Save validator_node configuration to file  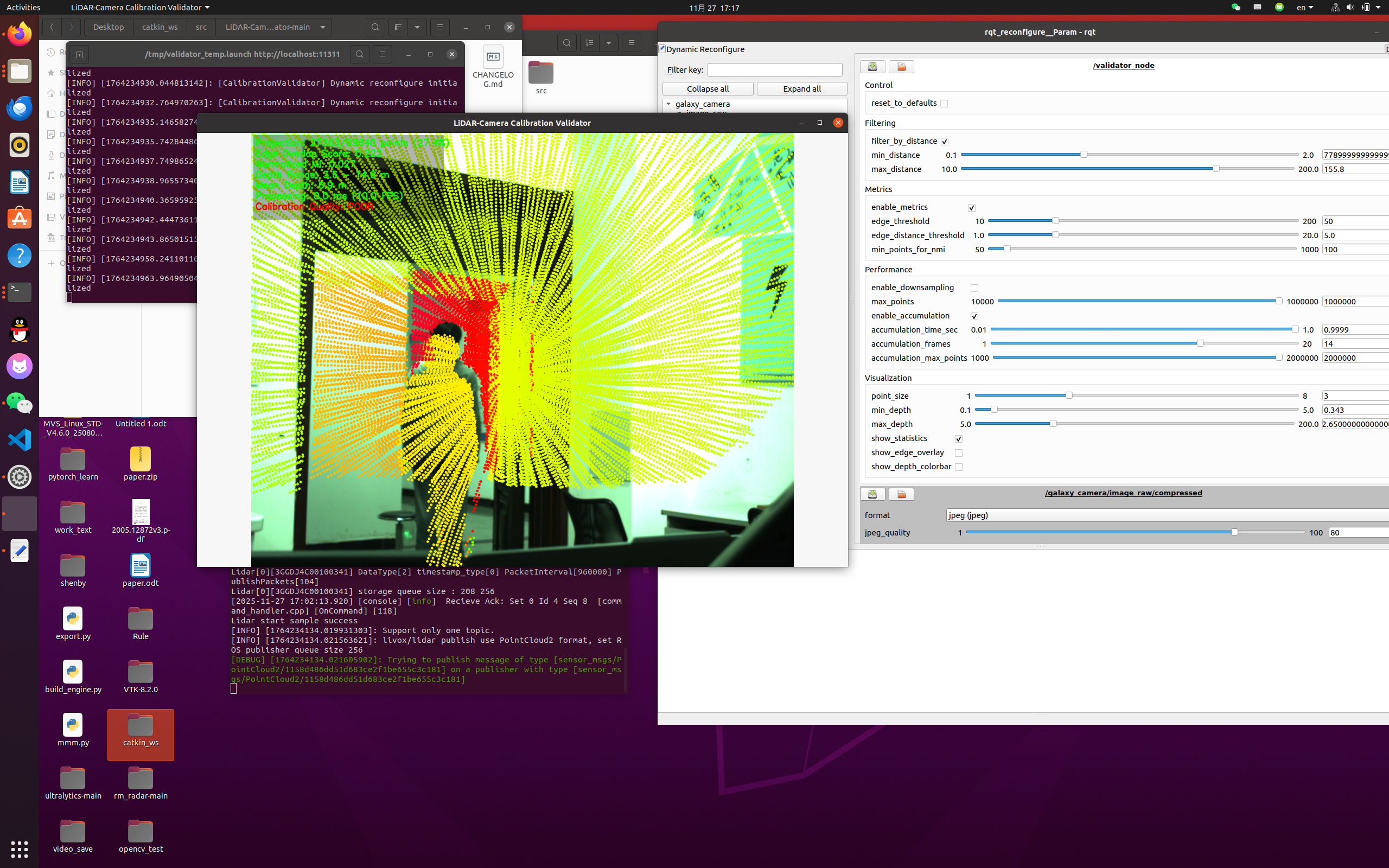(x=872, y=67)
